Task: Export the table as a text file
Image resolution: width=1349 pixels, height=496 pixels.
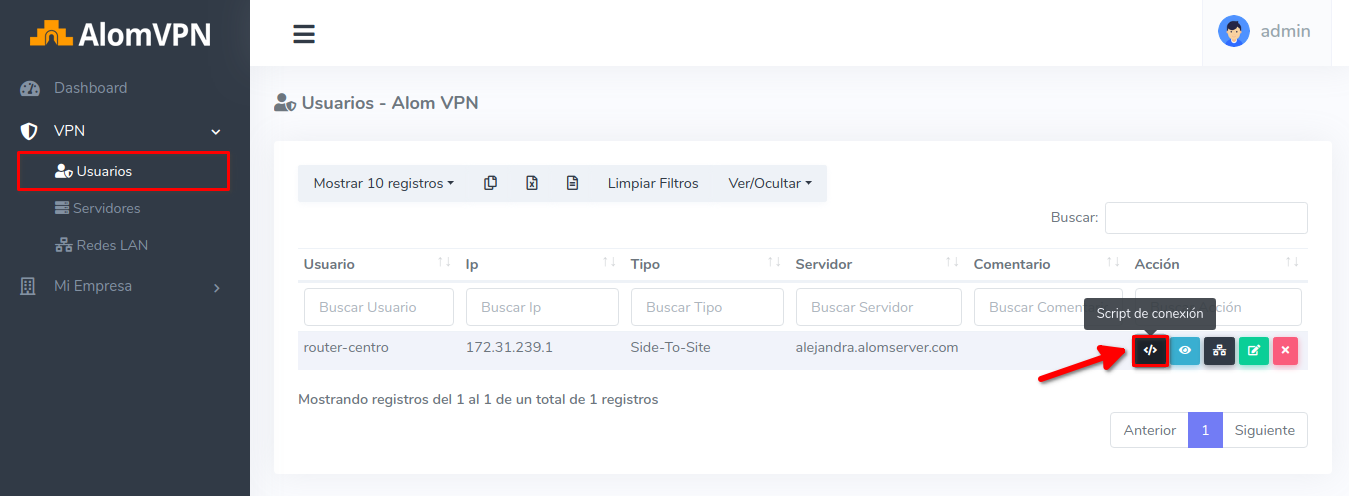Action: [572, 183]
